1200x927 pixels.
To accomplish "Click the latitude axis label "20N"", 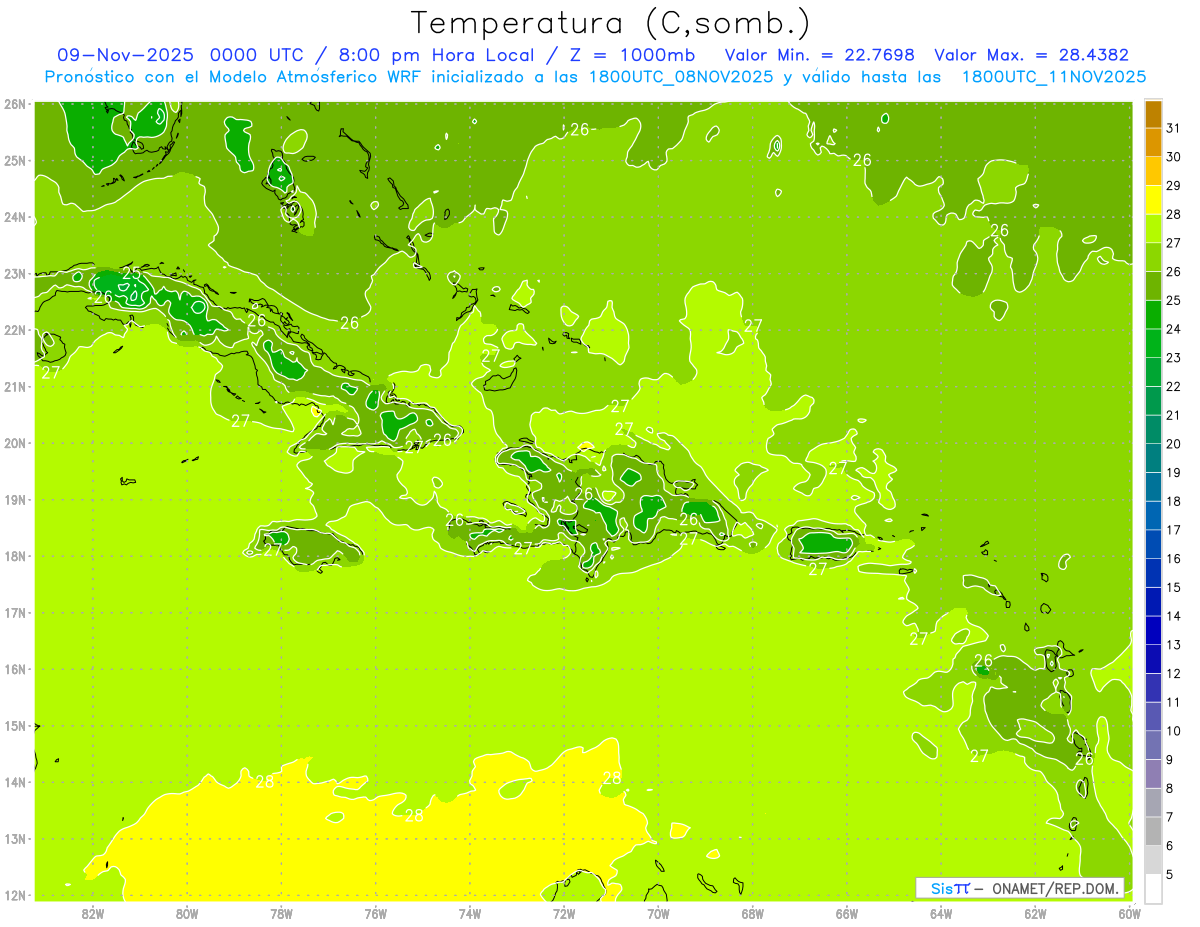I will [15, 443].
